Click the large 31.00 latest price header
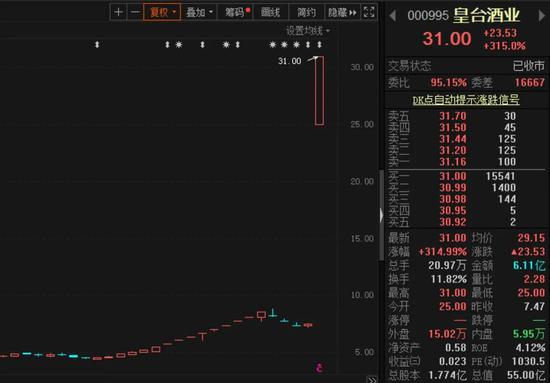The image size is (550, 383). click(x=447, y=39)
